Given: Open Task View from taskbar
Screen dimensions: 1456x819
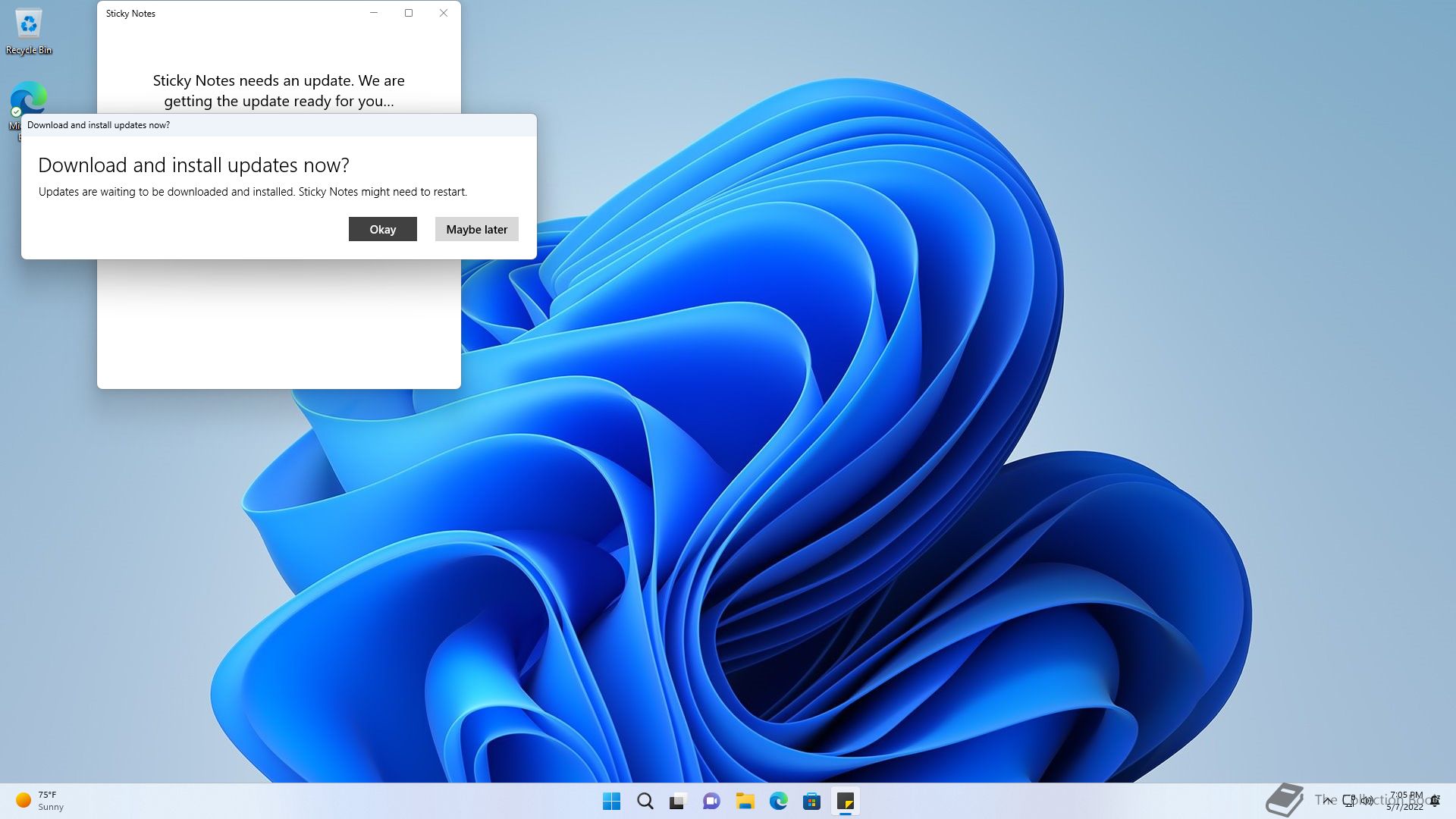Looking at the screenshot, I should pyautogui.click(x=678, y=801).
